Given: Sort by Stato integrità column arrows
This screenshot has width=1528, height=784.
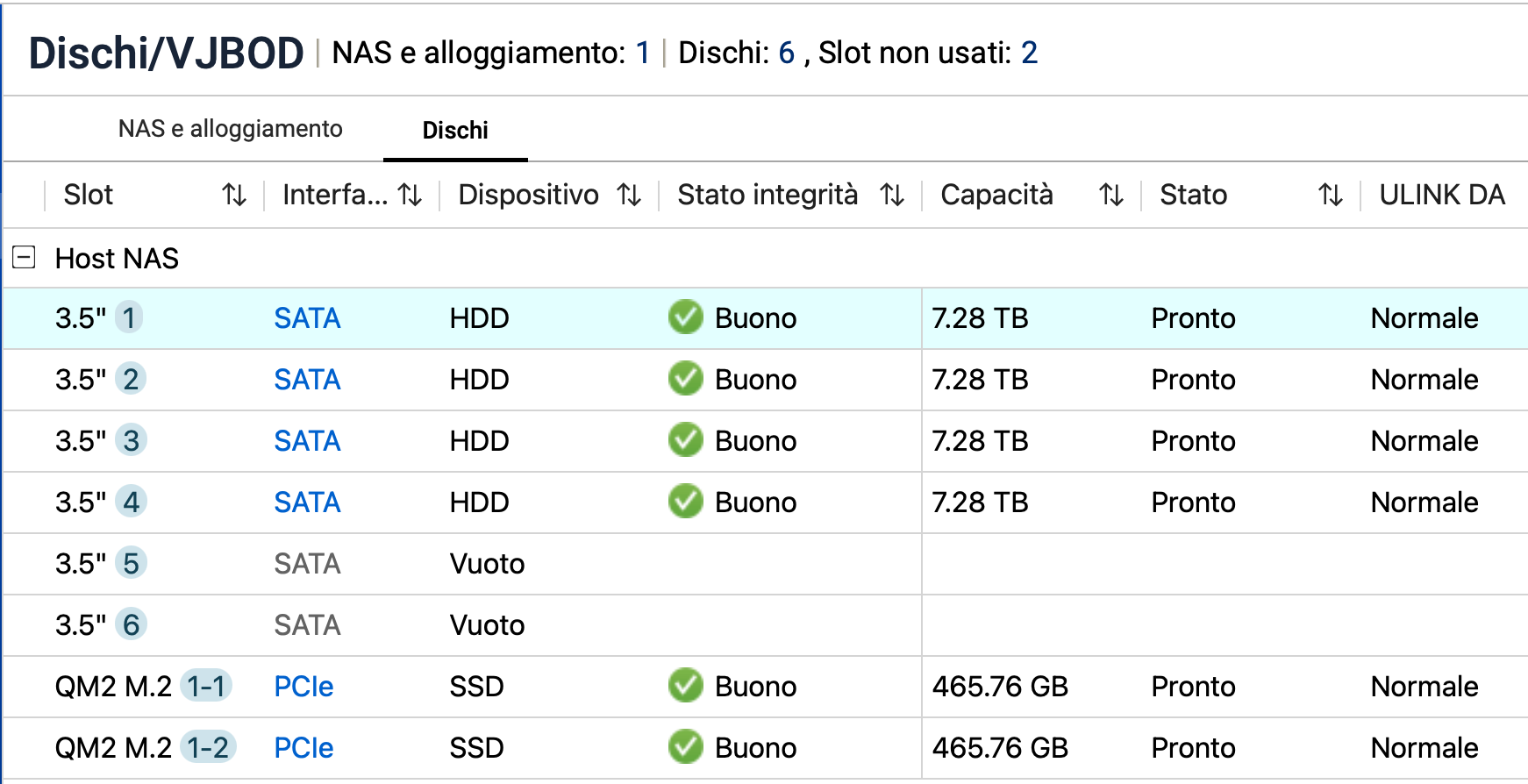Looking at the screenshot, I should coord(892,195).
